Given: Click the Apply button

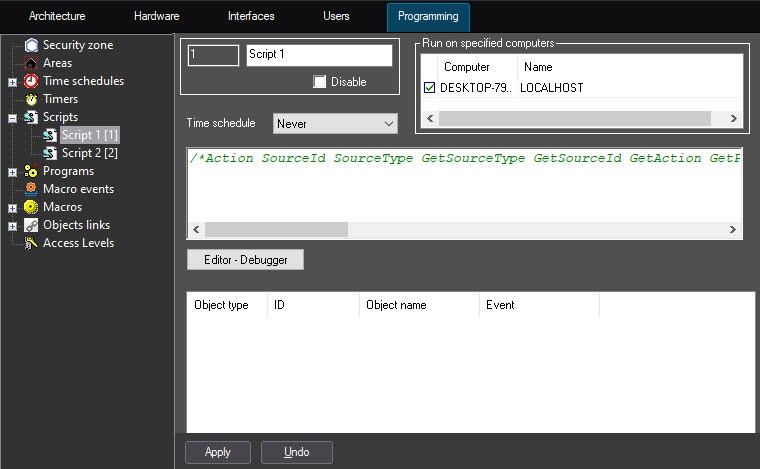Looking at the screenshot, I should (x=218, y=452).
